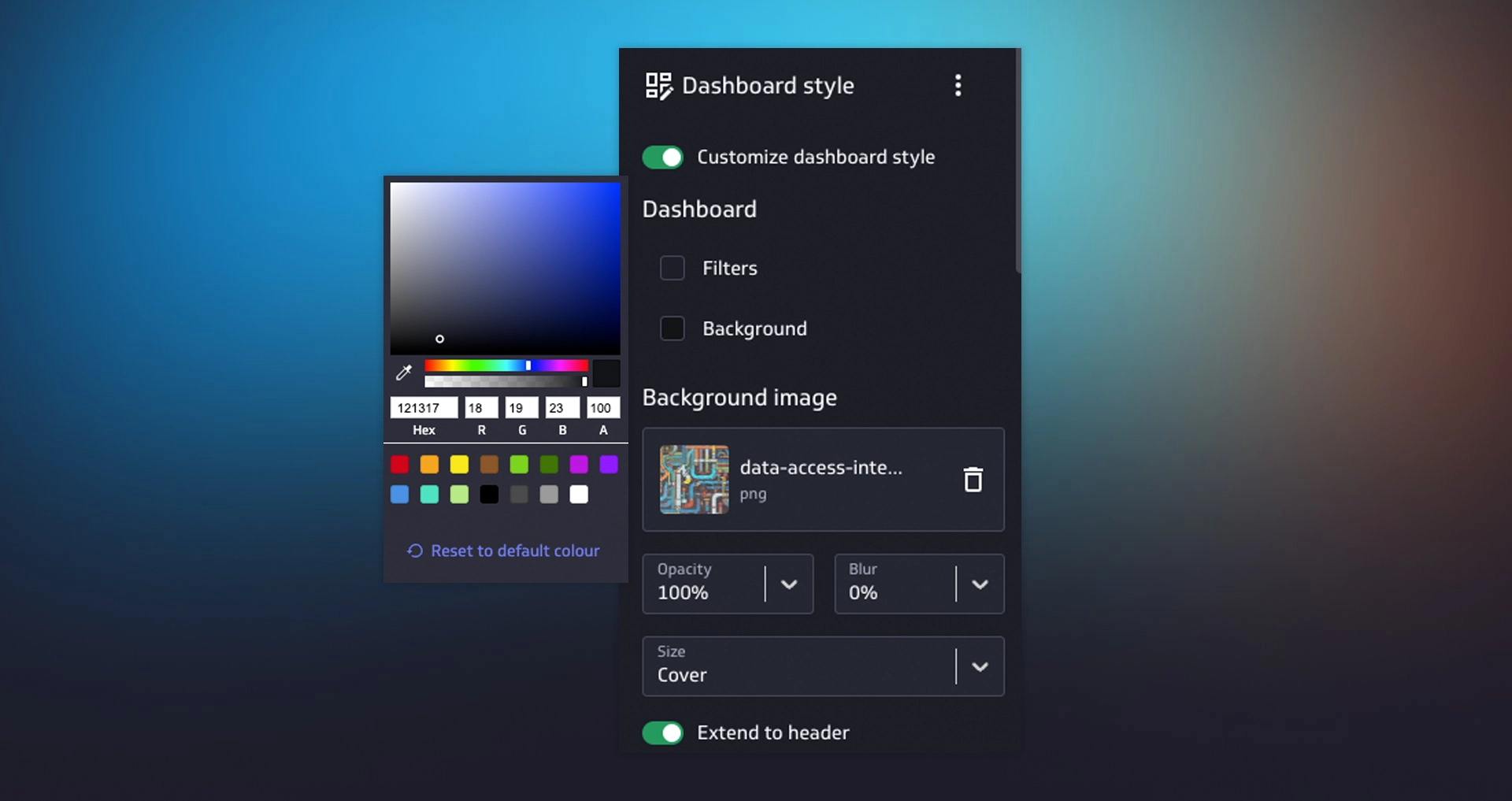Viewport: 1512px width, 801px height.
Task: Click the rainbow hue slider bar
Action: click(x=506, y=365)
